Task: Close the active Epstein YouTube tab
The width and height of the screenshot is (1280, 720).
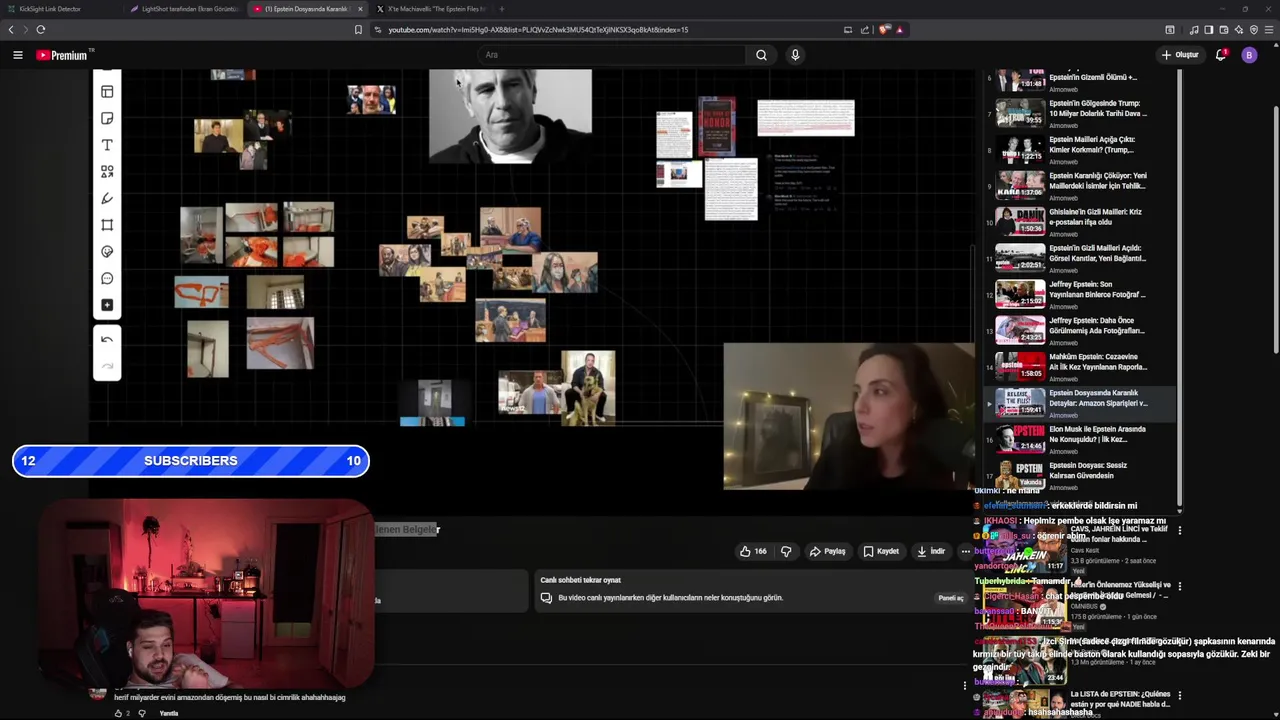Action: point(360,9)
